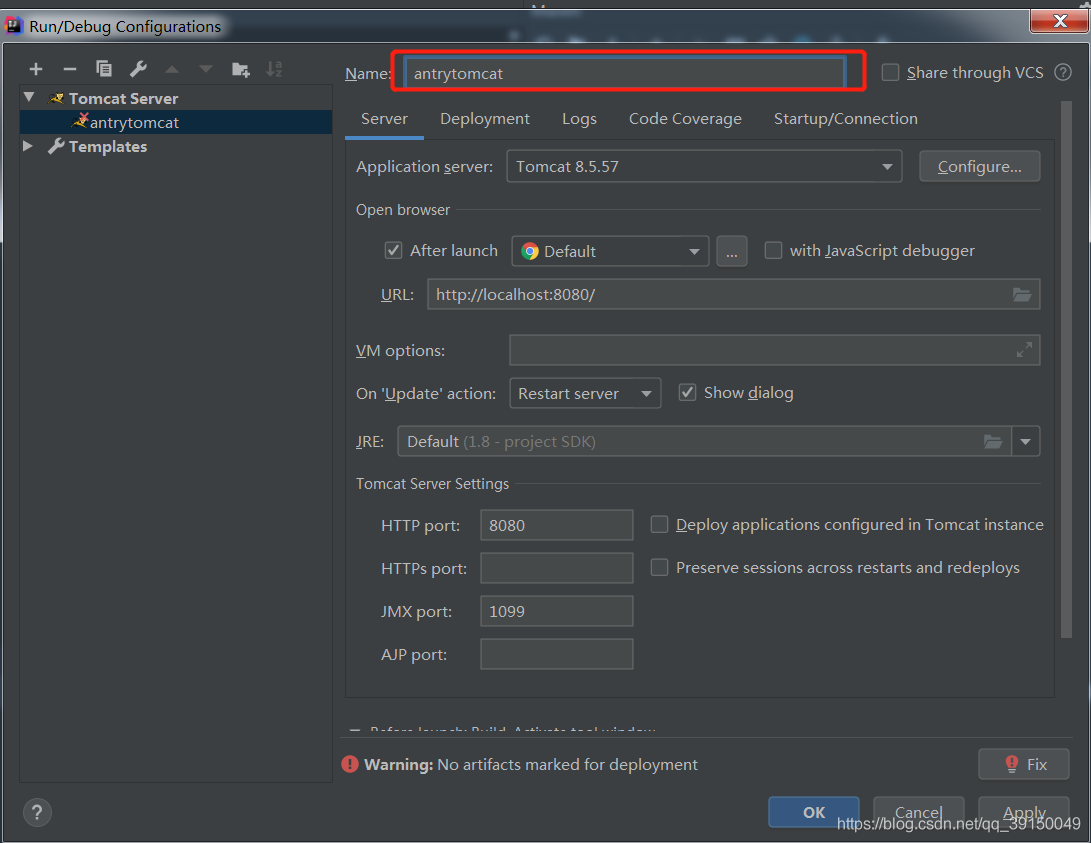Click IntelliJ icon in title bar
This screenshot has height=843, width=1091.
(x=13, y=26)
